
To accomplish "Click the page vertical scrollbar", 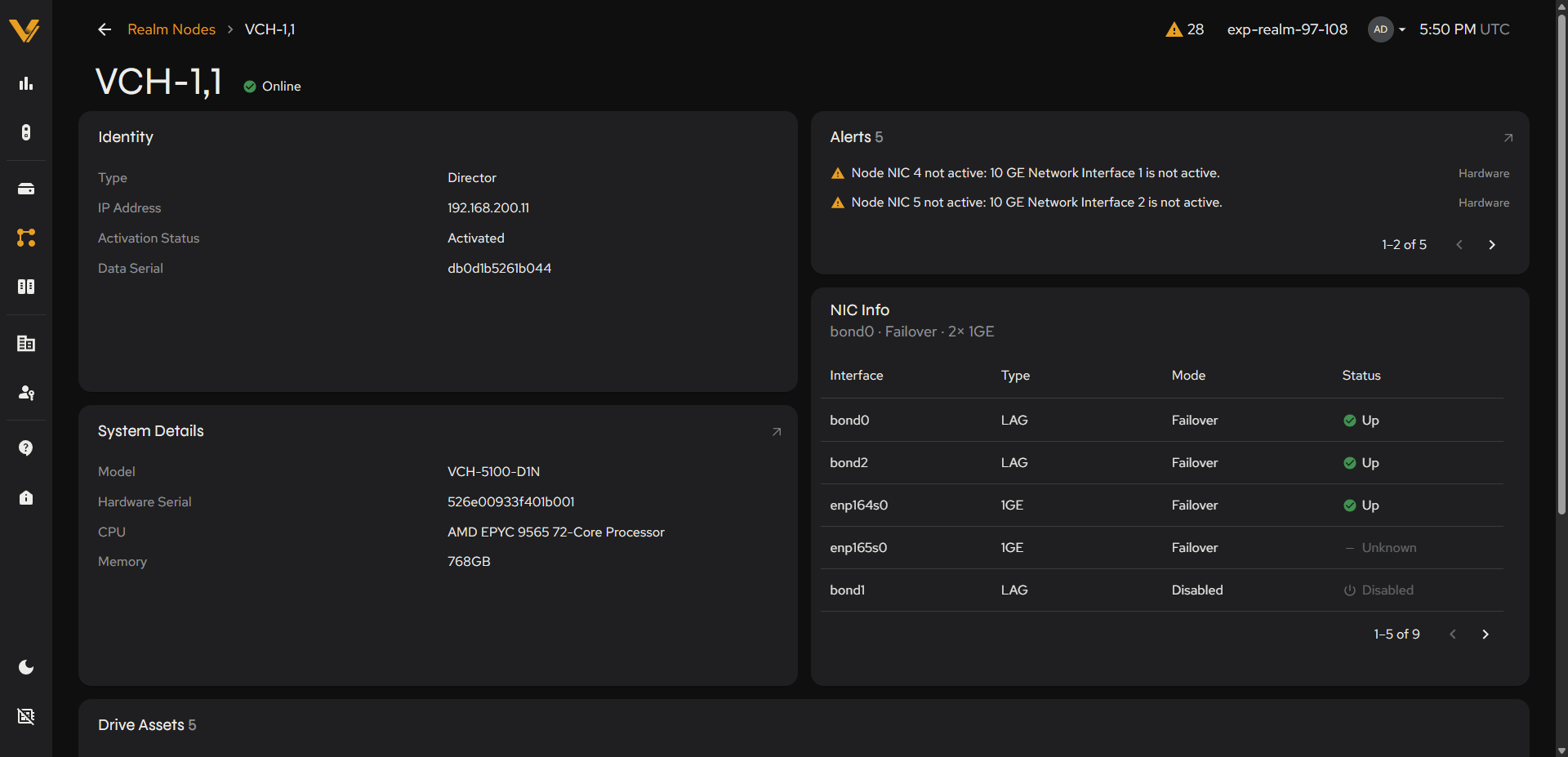I will 1561,264.
